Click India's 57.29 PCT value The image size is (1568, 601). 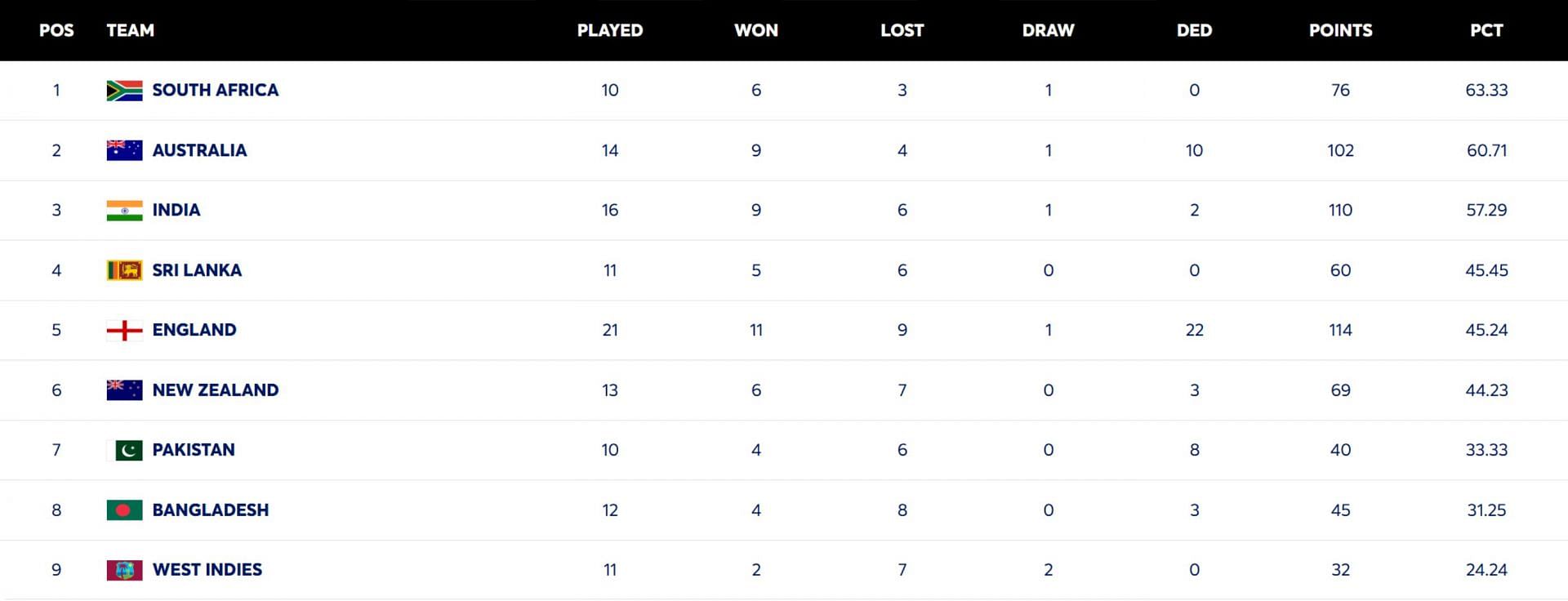click(1486, 210)
